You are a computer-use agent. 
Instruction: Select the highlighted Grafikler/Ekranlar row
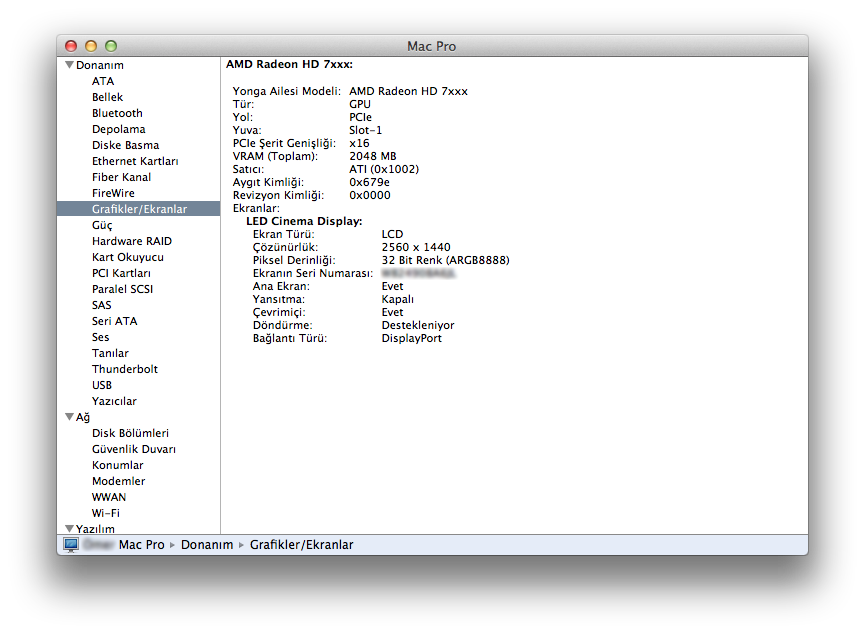pyautogui.click(x=138, y=209)
